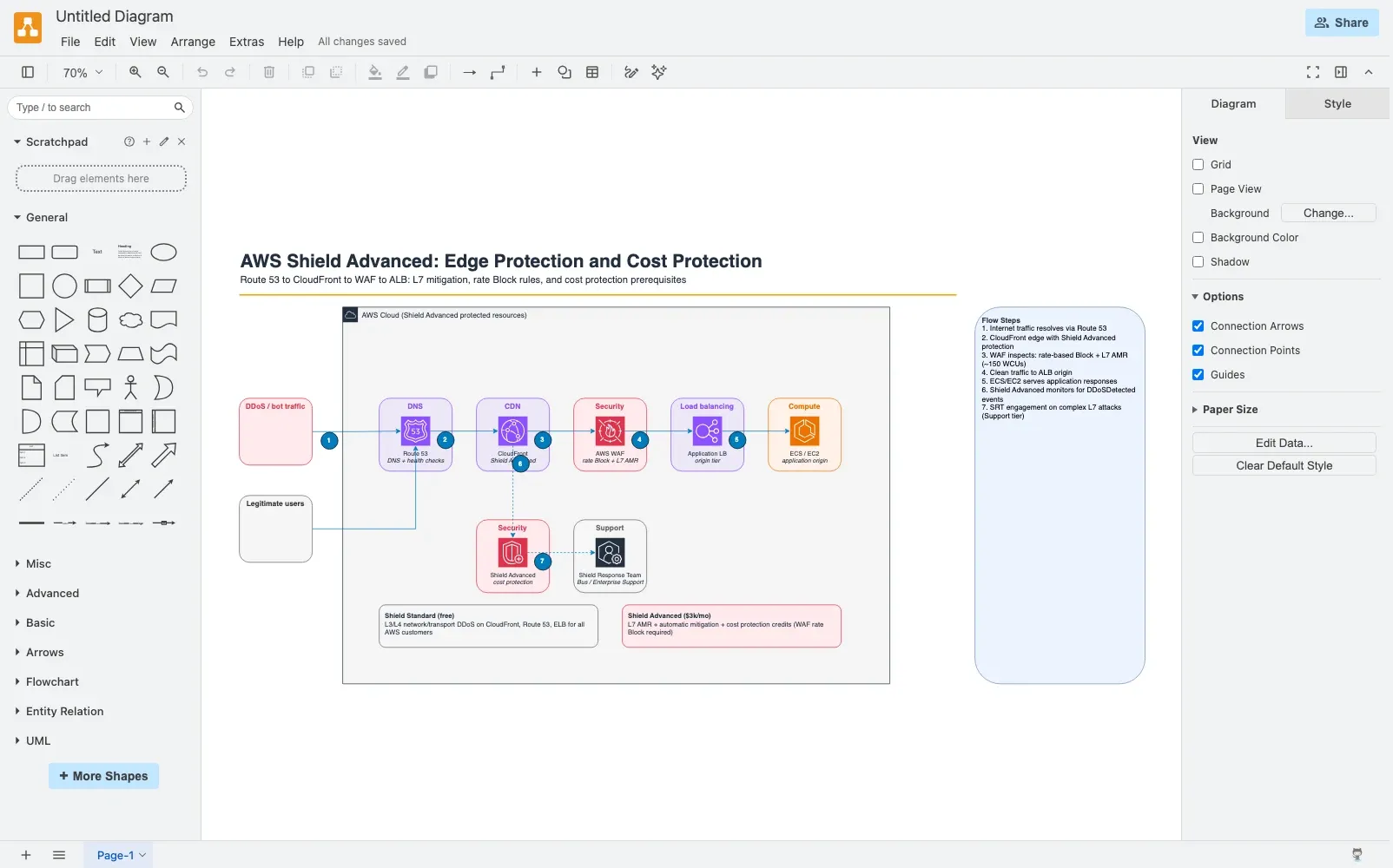1393x868 pixels.
Task: Click the Scratchpad edit pencil icon
Action: click(x=164, y=141)
